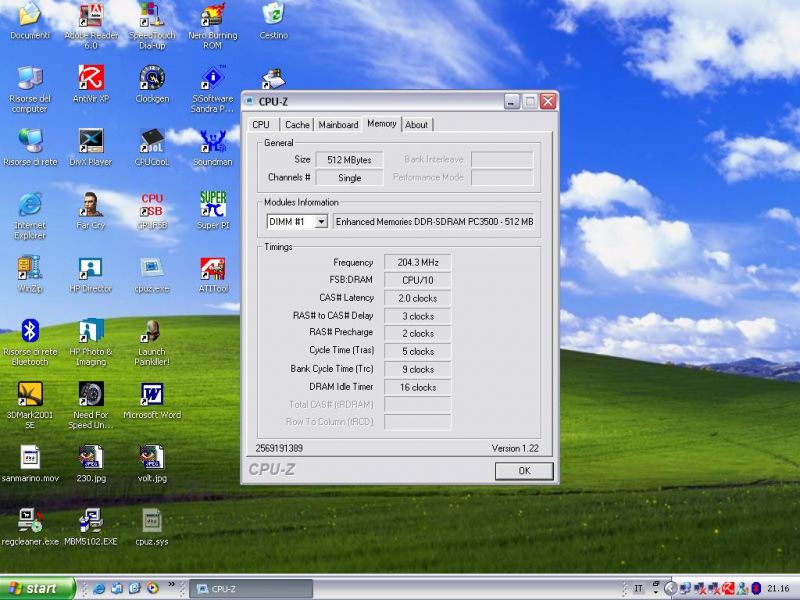Select the Clockgen desktop icon

pos(152,84)
